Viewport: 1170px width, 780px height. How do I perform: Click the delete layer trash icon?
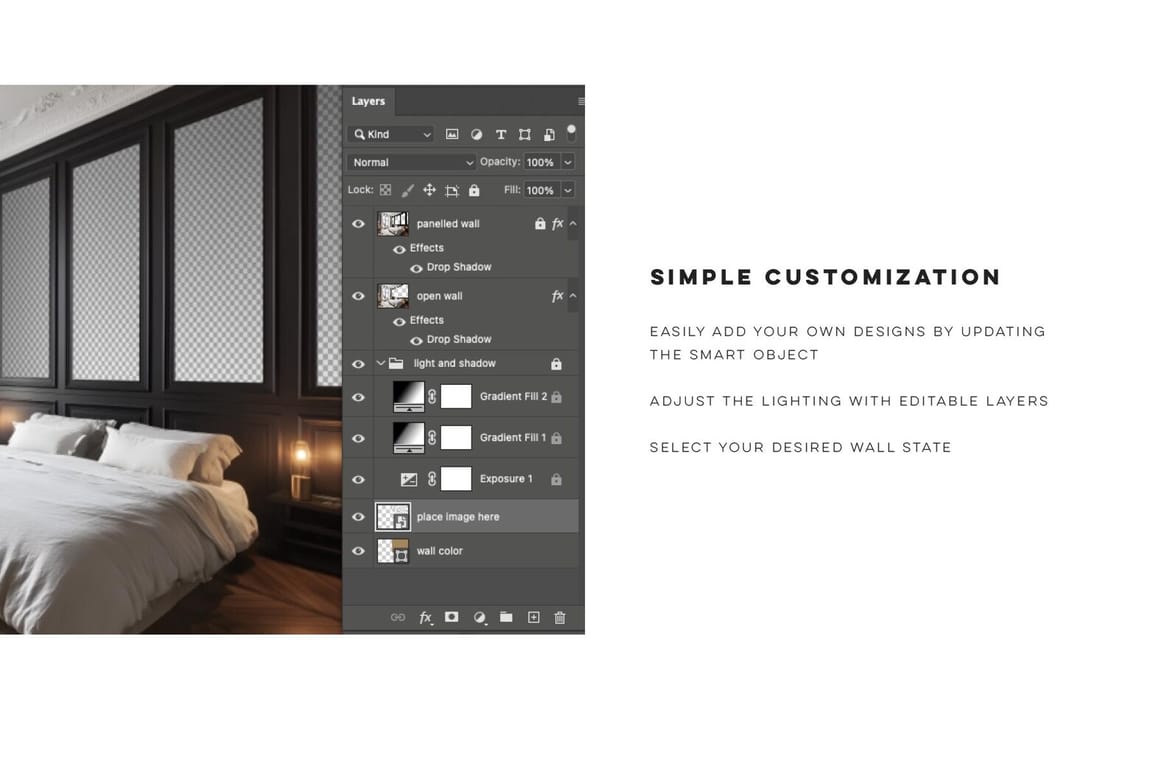[560, 617]
